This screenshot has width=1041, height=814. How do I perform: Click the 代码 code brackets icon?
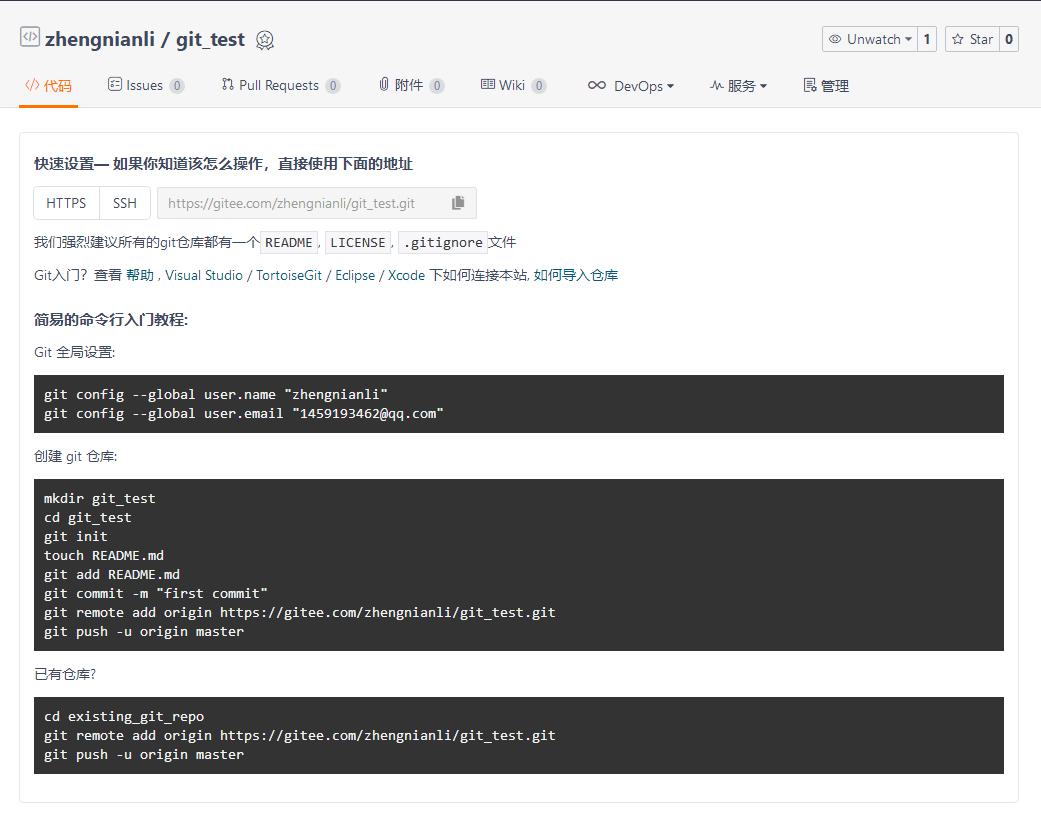pos(32,85)
